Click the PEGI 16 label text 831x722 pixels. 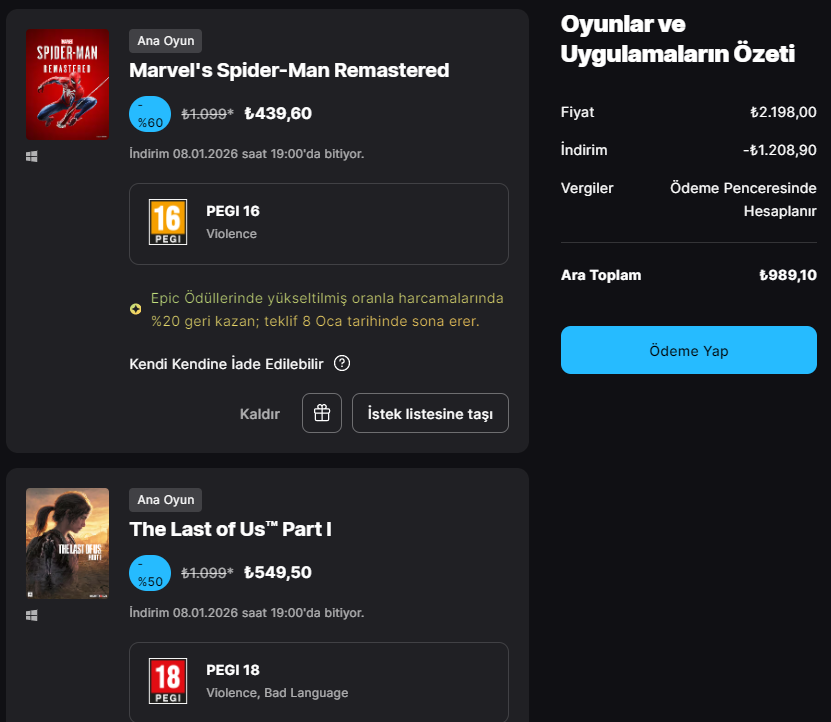point(233,211)
